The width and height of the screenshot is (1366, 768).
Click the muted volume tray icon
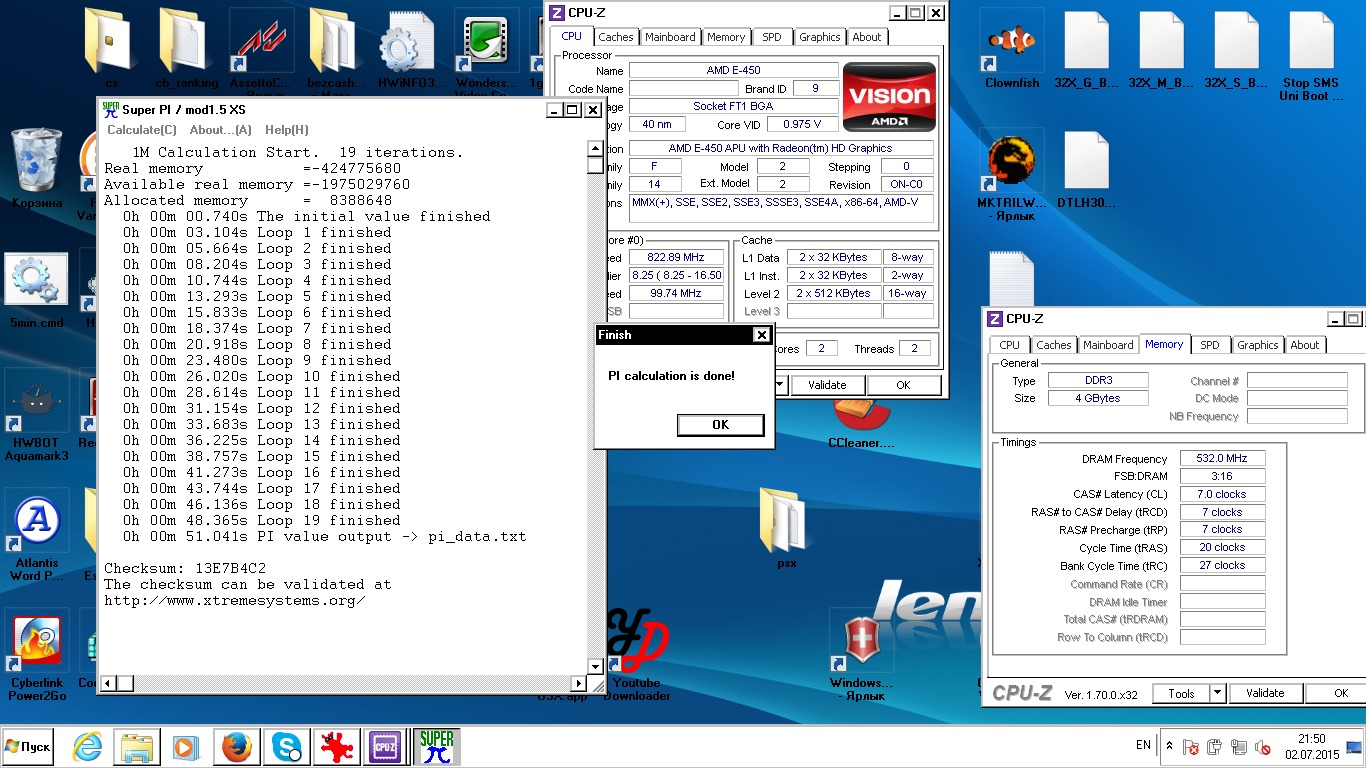(1263, 747)
